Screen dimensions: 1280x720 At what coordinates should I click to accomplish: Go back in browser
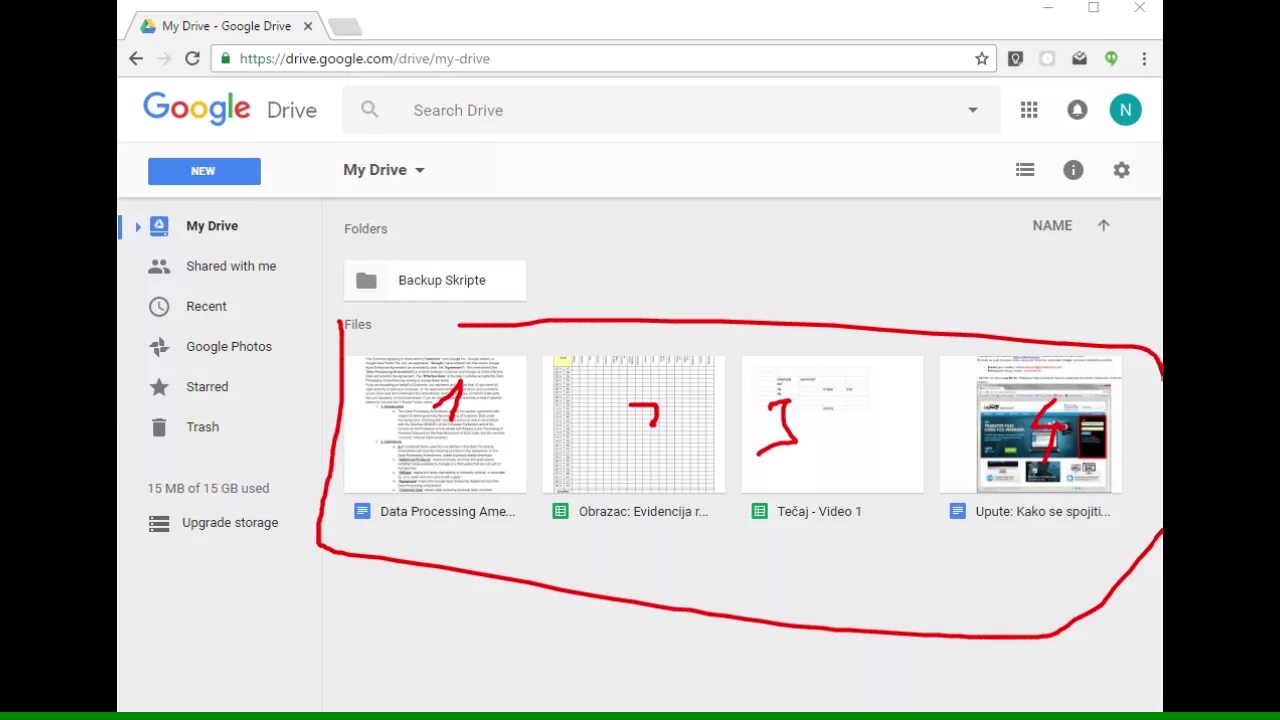click(136, 59)
